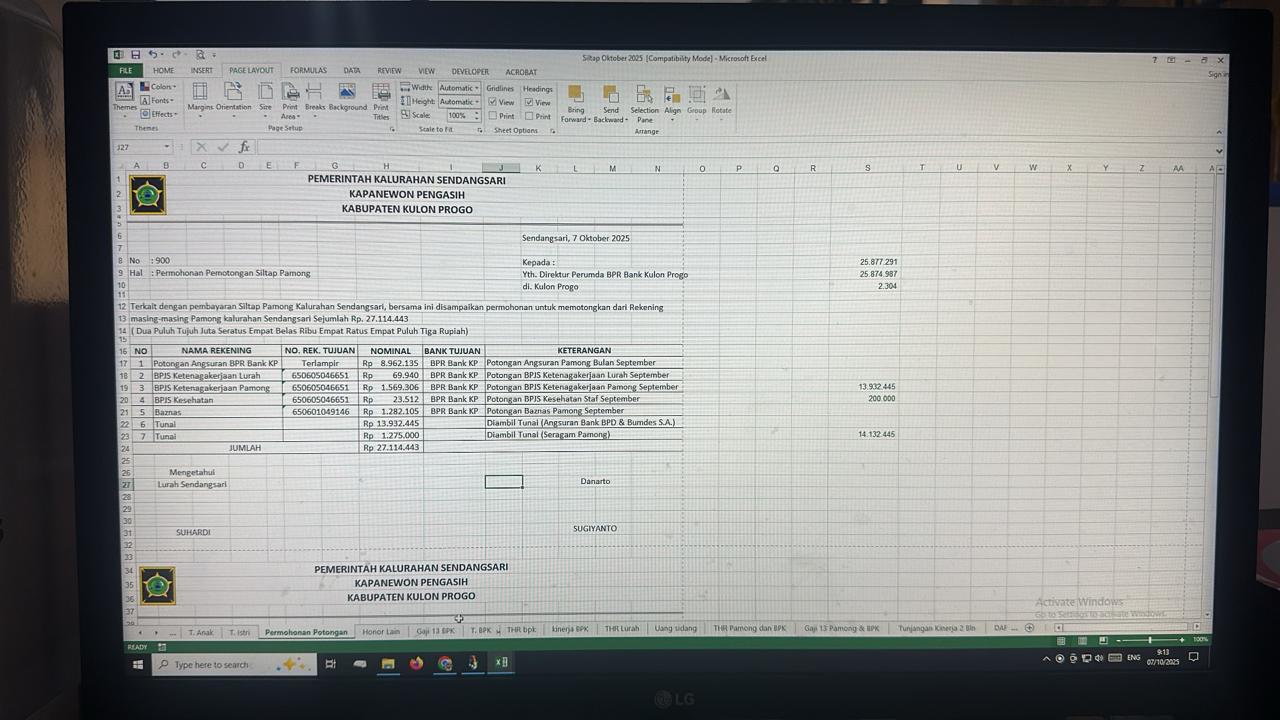The image size is (1280, 720).
Task: Click the zoom slider in status bar
Action: tap(1149, 640)
